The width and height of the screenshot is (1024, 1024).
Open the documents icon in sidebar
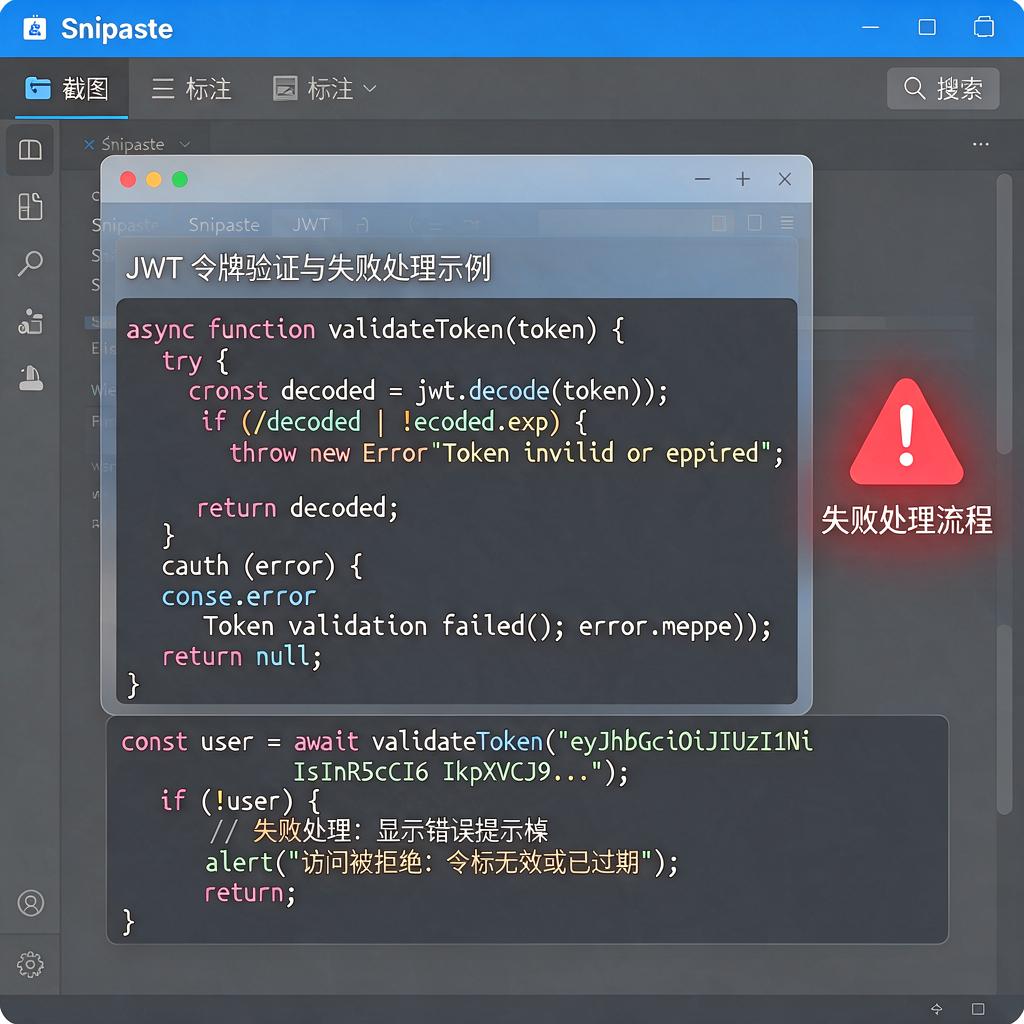[x=30, y=206]
